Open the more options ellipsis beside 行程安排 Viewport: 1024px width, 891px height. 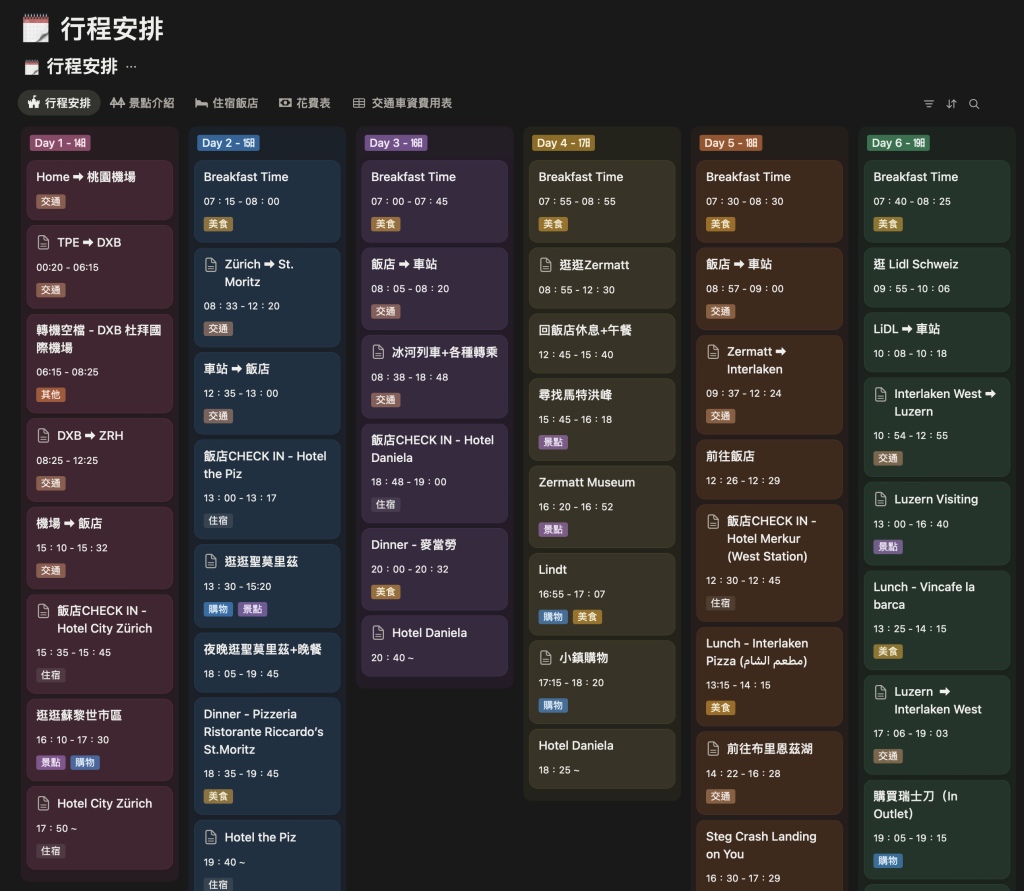(131, 66)
